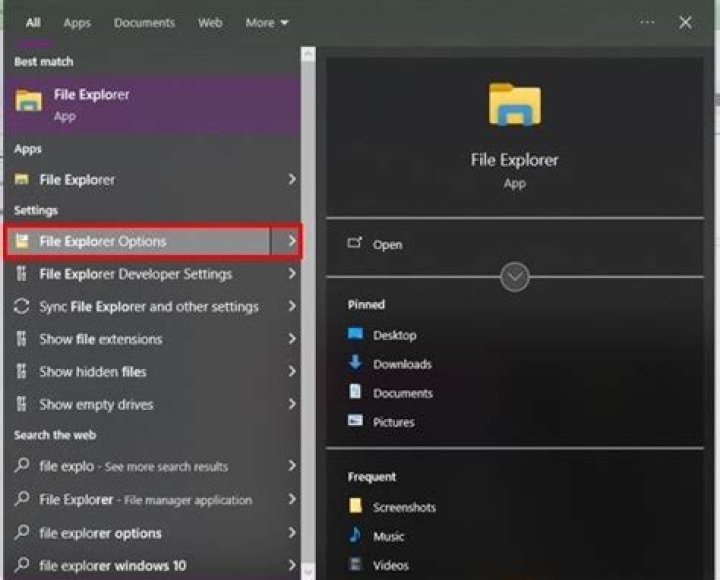Select the 'Show file extensions' result
The width and height of the screenshot is (720, 580).
(101, 339)
